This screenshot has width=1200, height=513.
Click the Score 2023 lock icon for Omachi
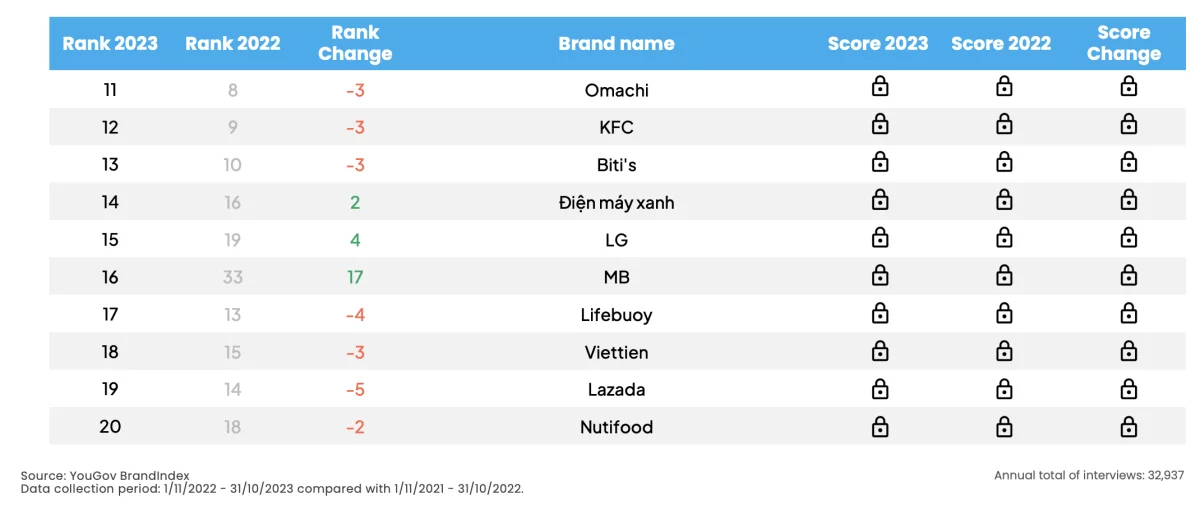coord(880,87)
